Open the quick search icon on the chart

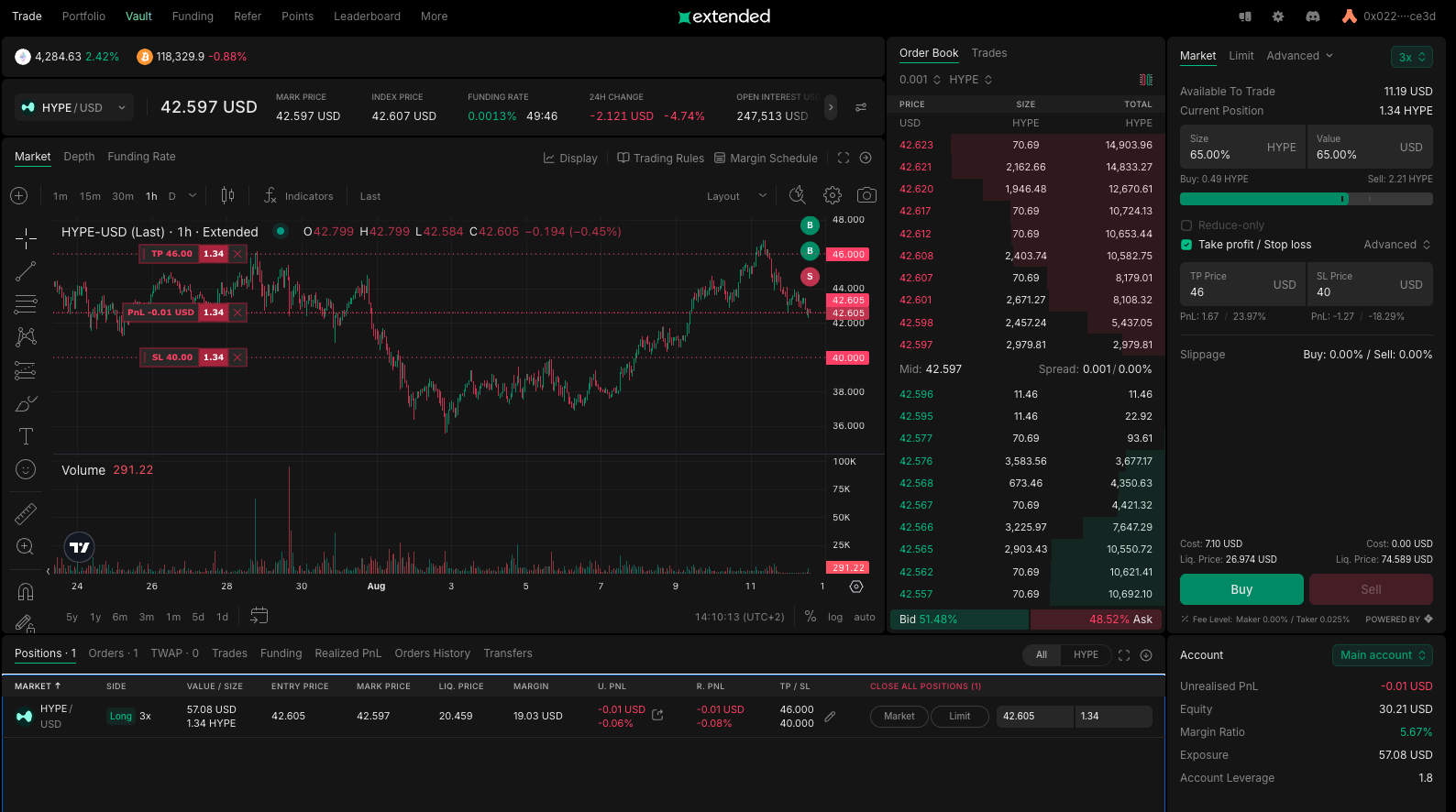click(798, 195)
